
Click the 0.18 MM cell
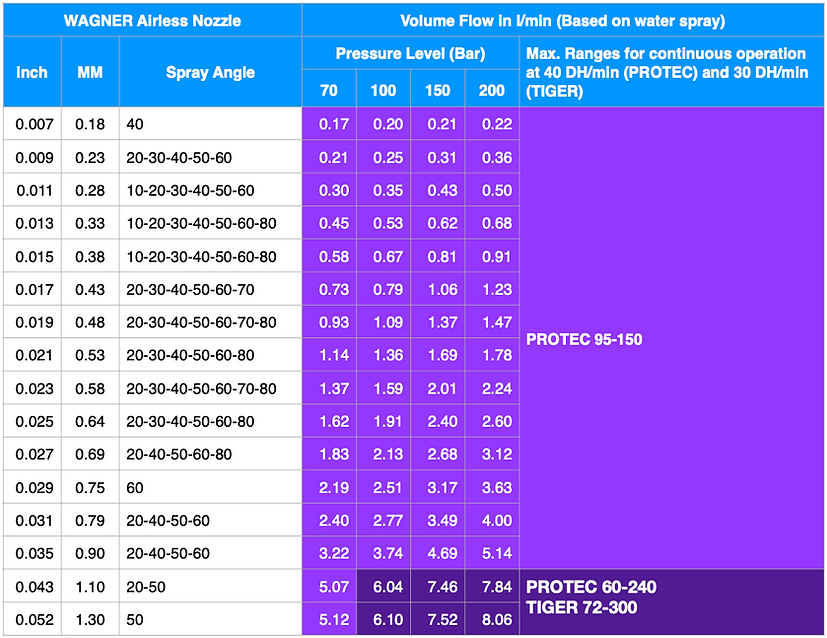90,124
